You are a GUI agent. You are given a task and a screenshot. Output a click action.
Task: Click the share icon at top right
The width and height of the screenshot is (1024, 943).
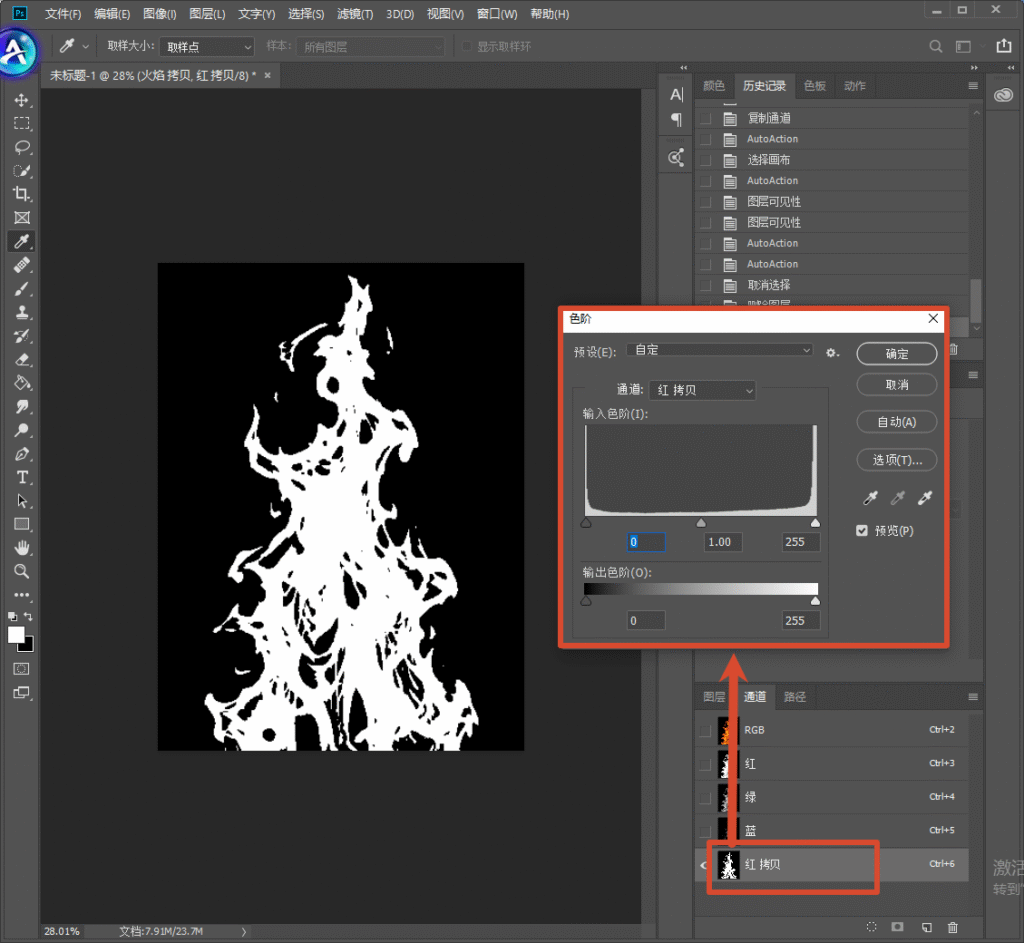click(x=1004, y=46)
